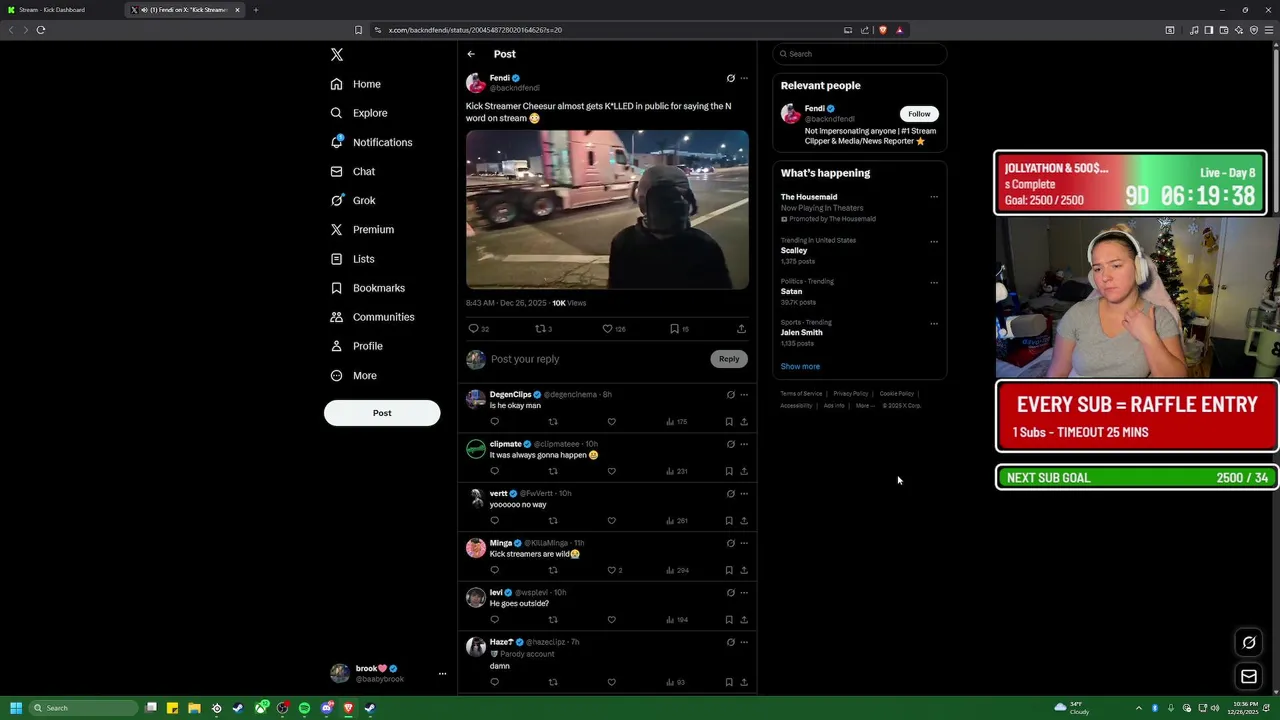Click Grok icon on Fendi's post

730,78
